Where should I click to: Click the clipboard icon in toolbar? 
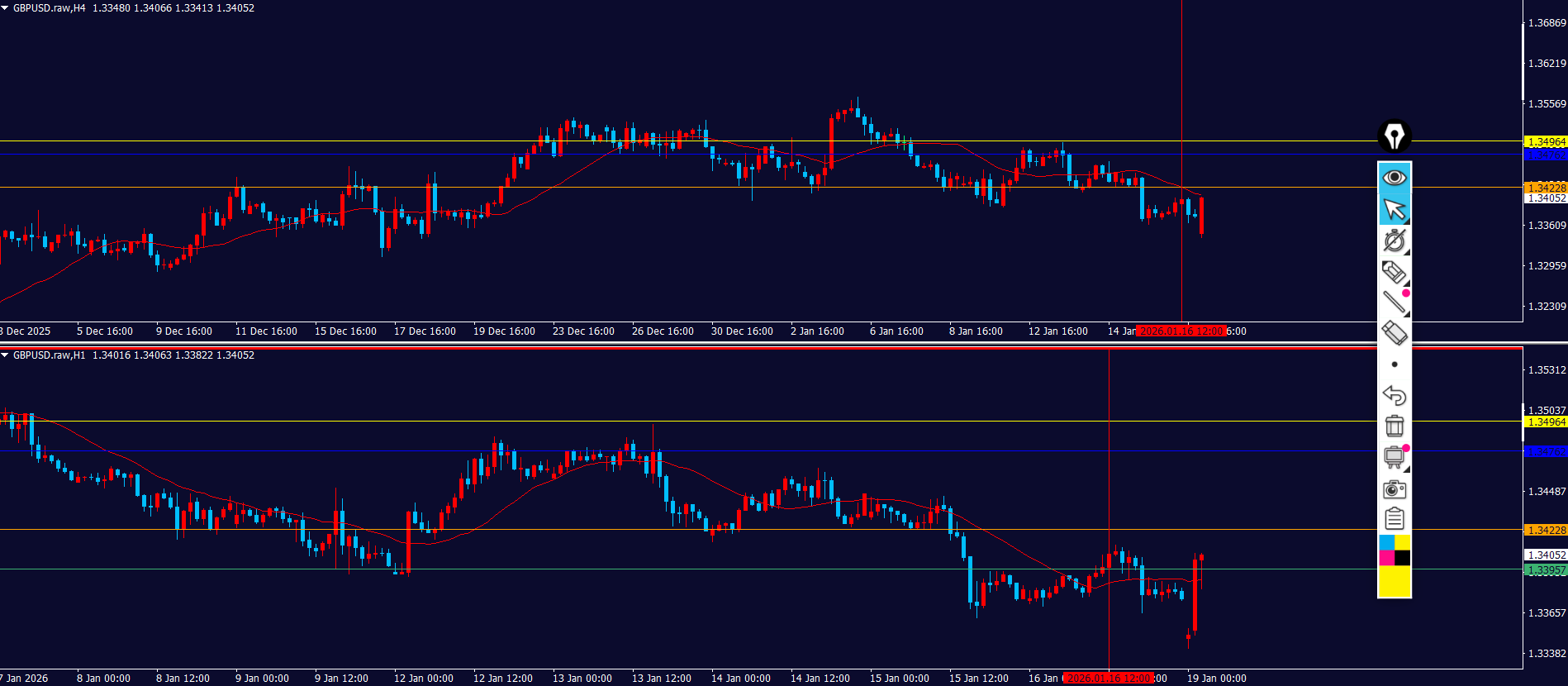[1395, 519]
